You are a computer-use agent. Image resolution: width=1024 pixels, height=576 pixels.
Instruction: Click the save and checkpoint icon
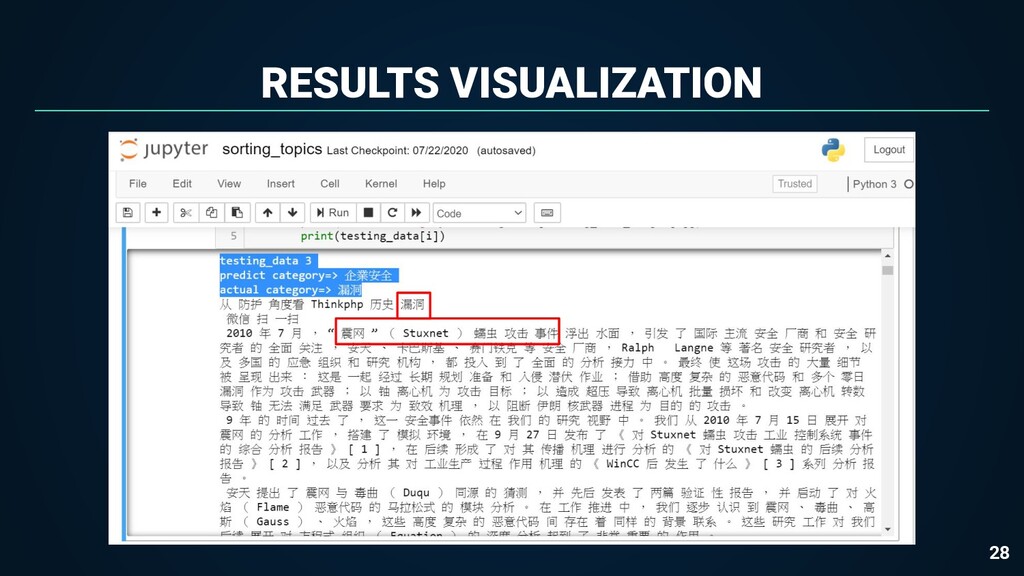tap(127, 213)
